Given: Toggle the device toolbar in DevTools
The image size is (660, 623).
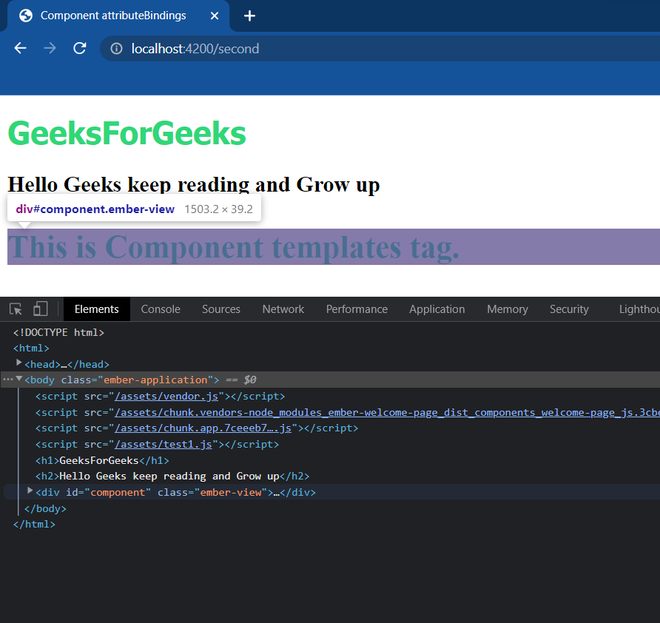Looking at the screenshot, I should point(40,309).
